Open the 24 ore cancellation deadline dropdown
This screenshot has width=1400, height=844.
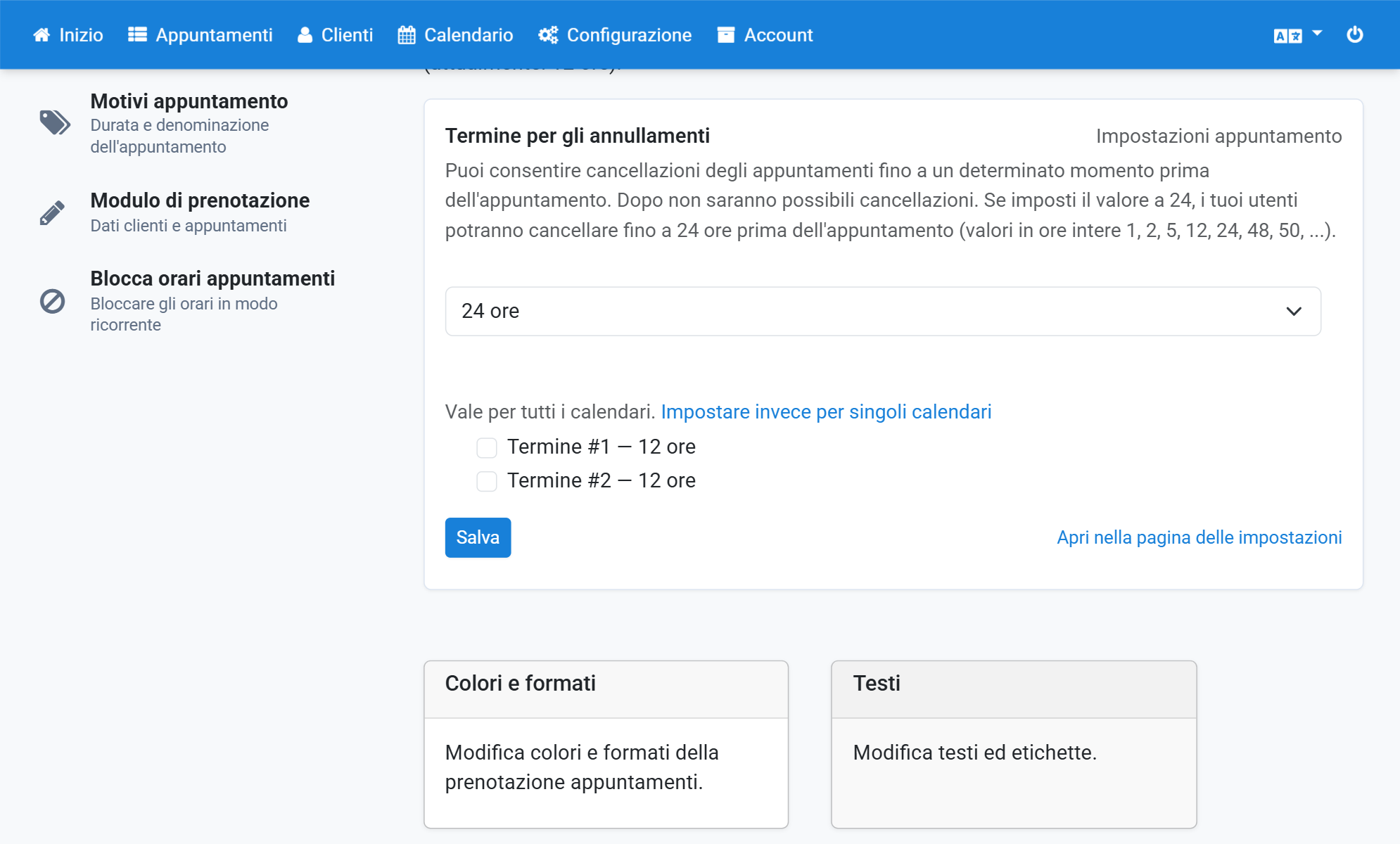pos(883,311)
